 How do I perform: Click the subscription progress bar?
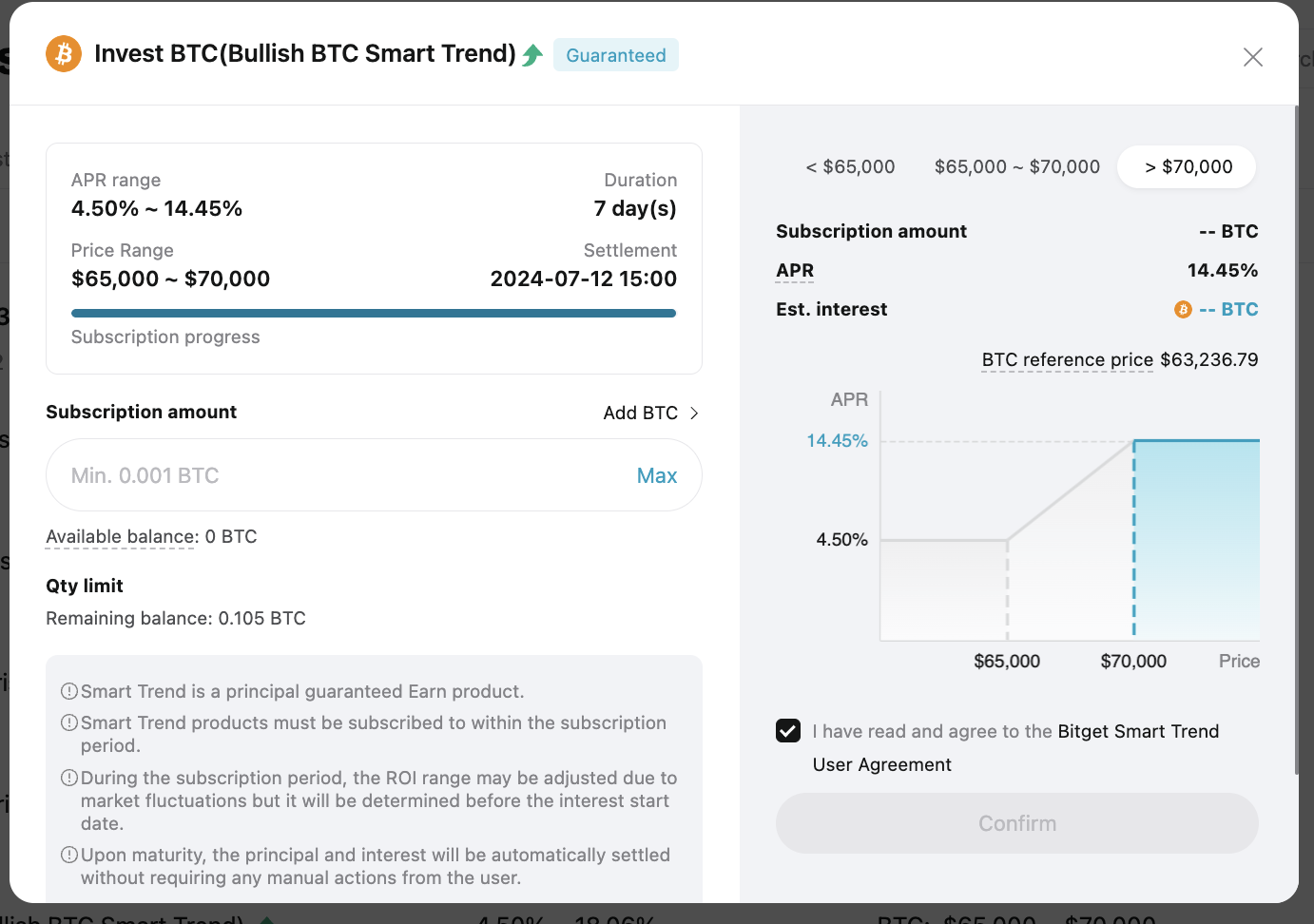pos(374,313)
